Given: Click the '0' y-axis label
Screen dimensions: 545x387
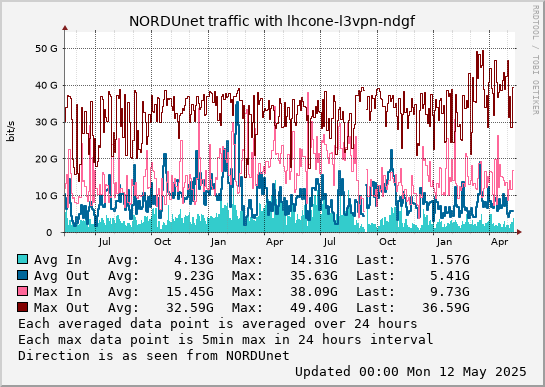Looking at the screenshot, I should tap(49, 232).
